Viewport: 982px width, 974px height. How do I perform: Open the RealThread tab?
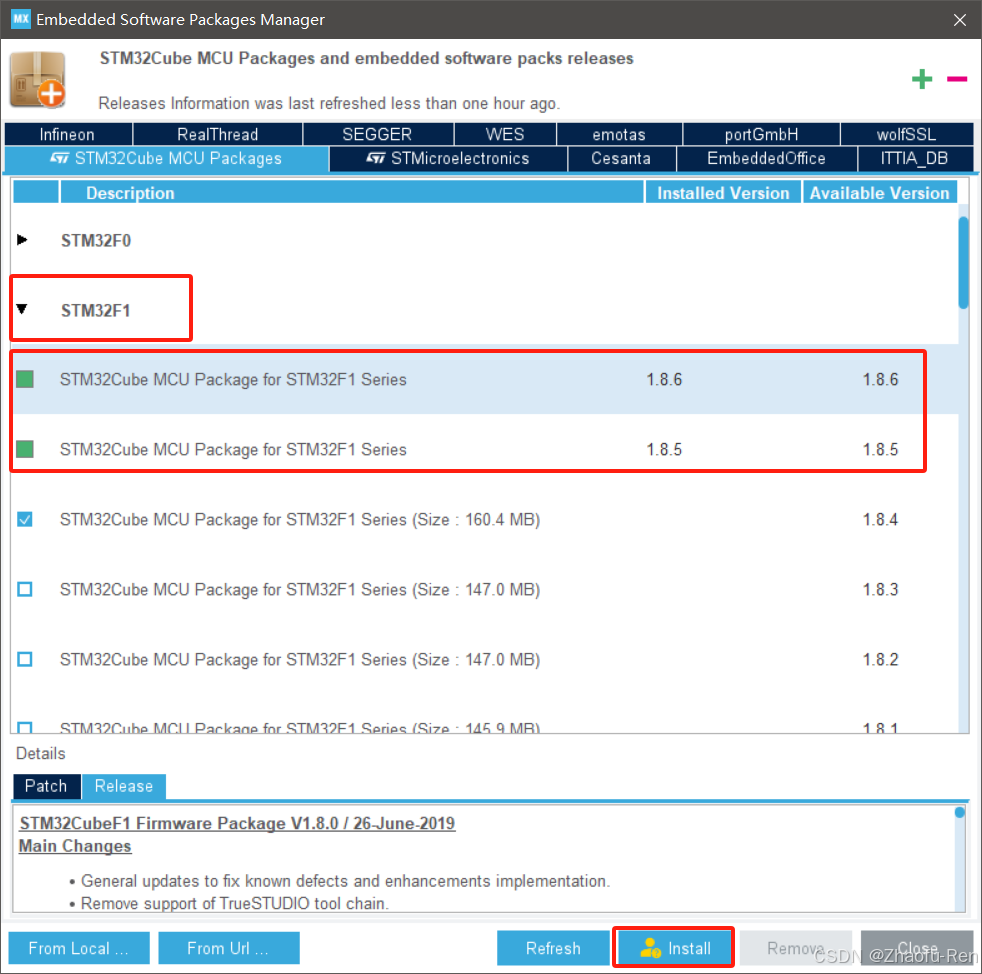click(217, 134)
